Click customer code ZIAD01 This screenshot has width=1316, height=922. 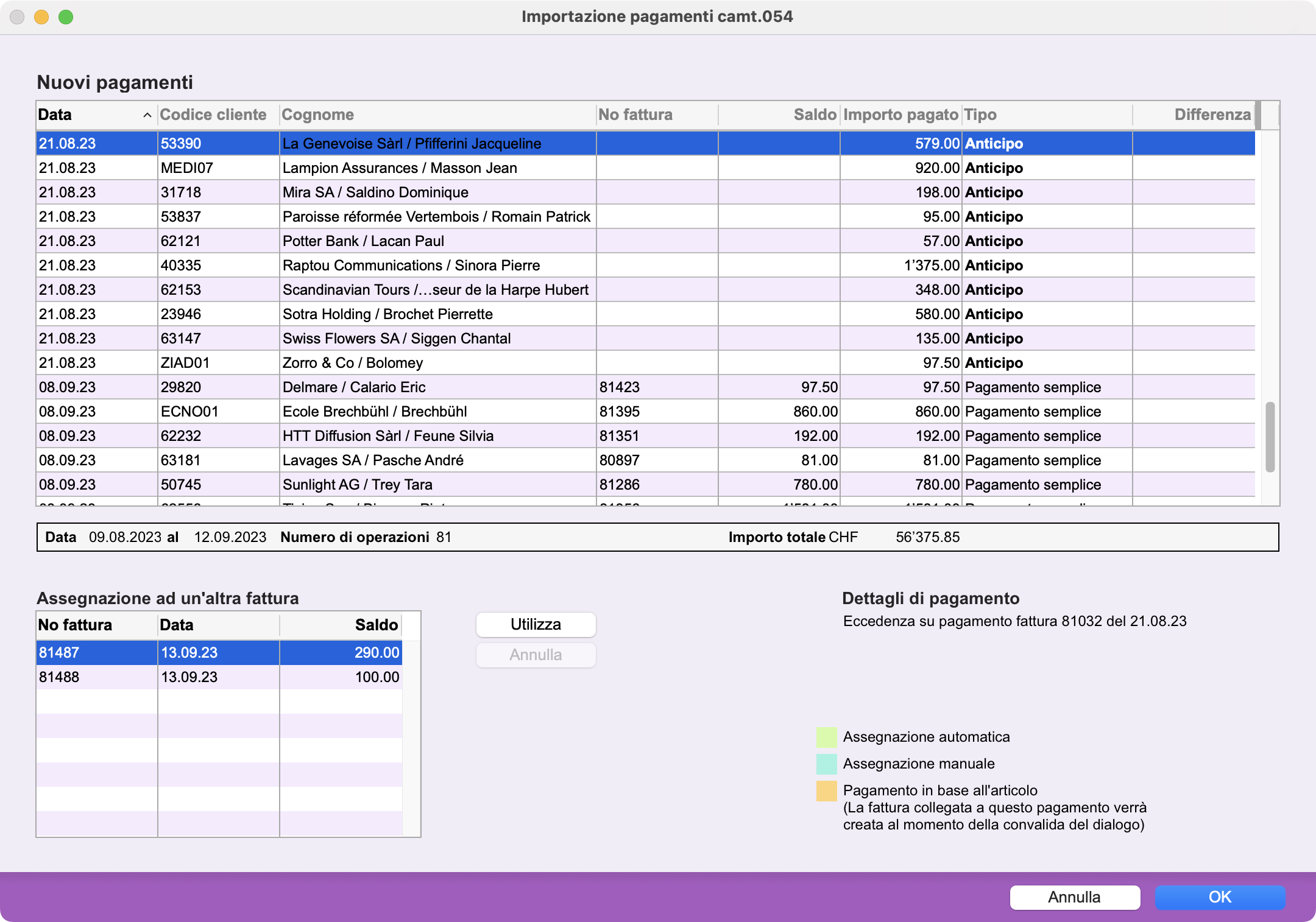click(x=185, y=363)
